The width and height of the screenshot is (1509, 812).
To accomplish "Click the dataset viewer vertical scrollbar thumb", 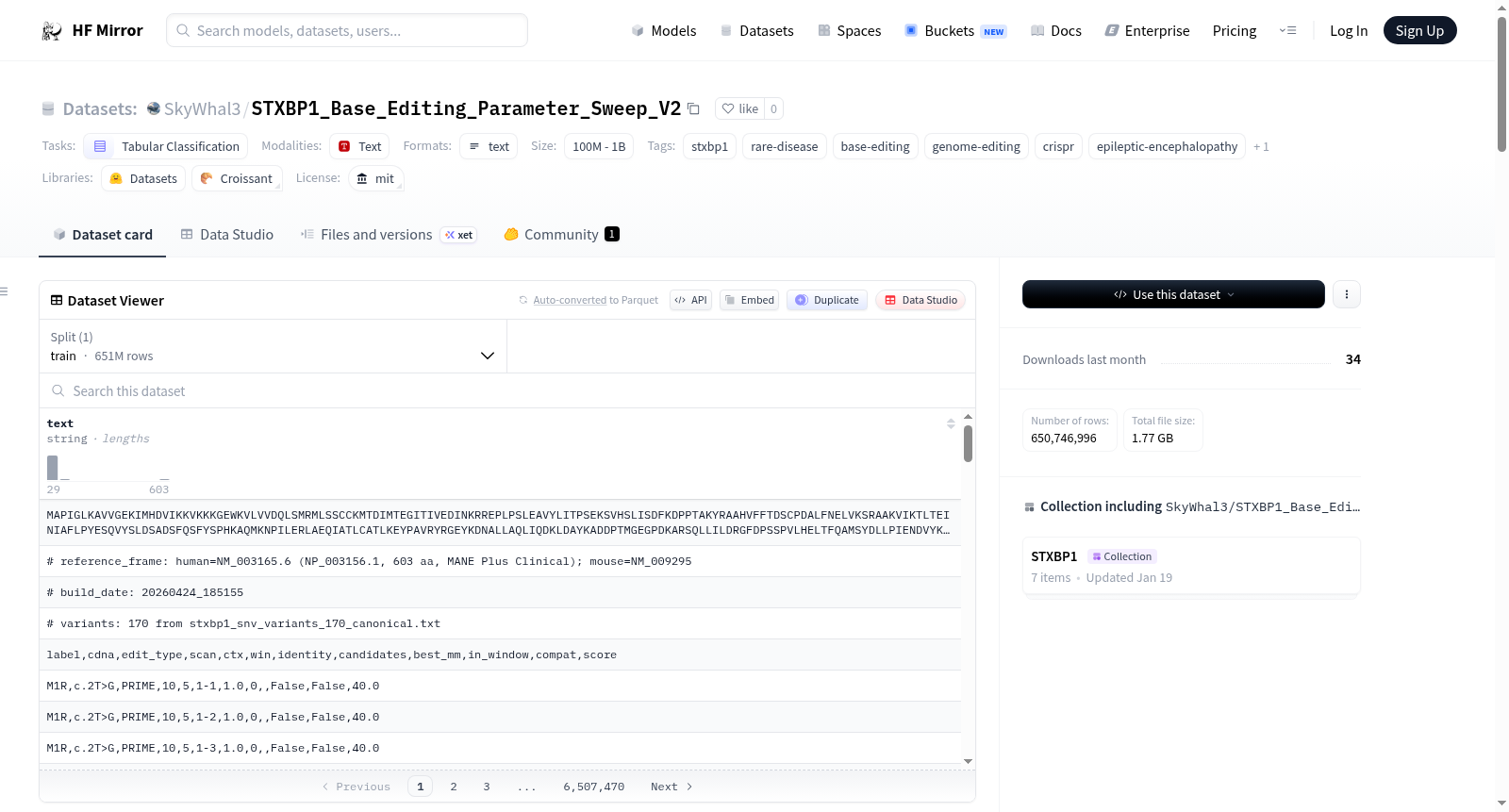I will tap(968, 443).
